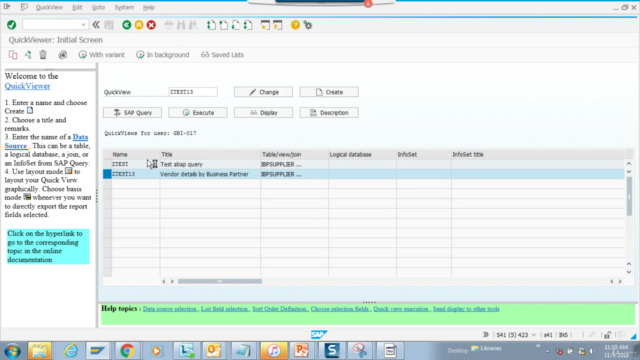
Task: Click the row selector for ZTEST13
Action: 107,174
